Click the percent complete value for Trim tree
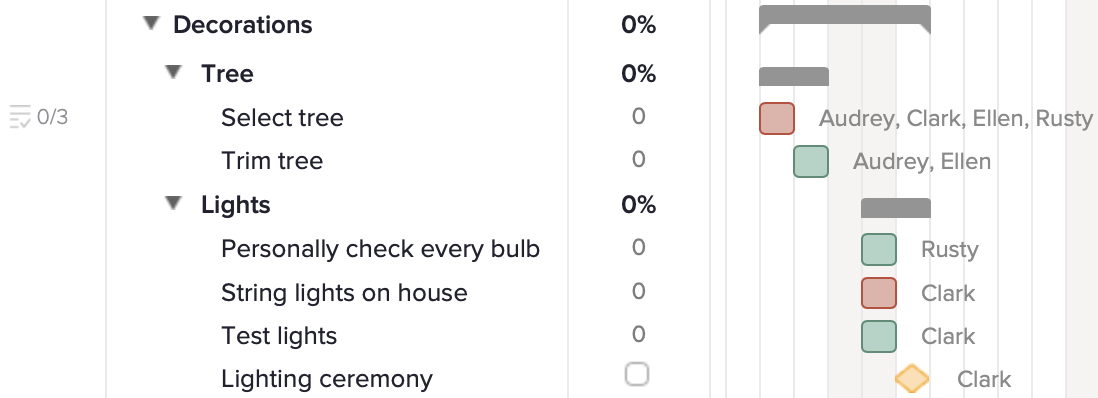 pyautogui.click(x=638, y=160)
